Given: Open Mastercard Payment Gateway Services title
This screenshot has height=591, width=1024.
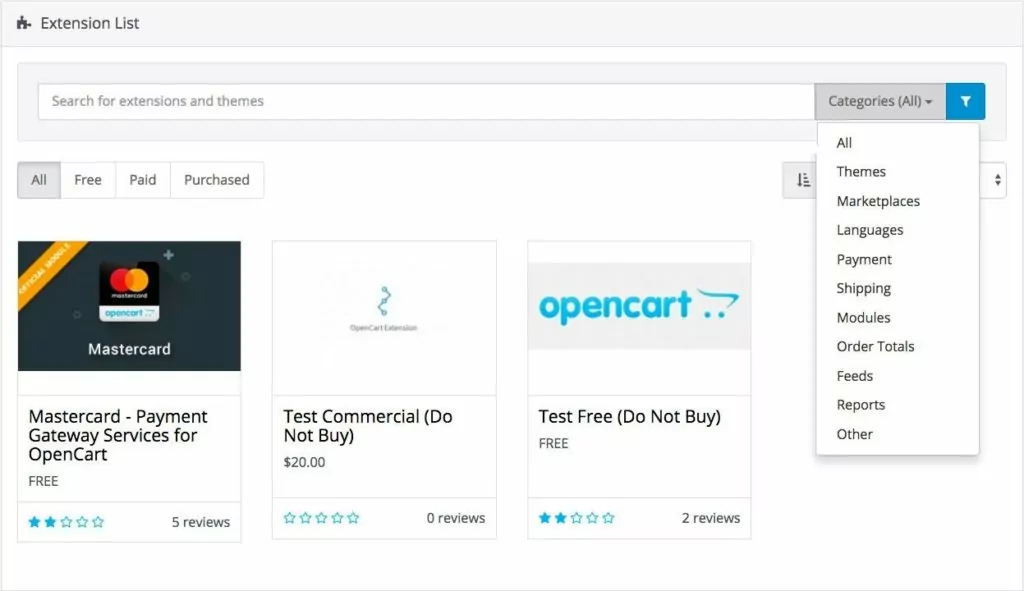Looking at the screenshot, I should pos(118,435).
